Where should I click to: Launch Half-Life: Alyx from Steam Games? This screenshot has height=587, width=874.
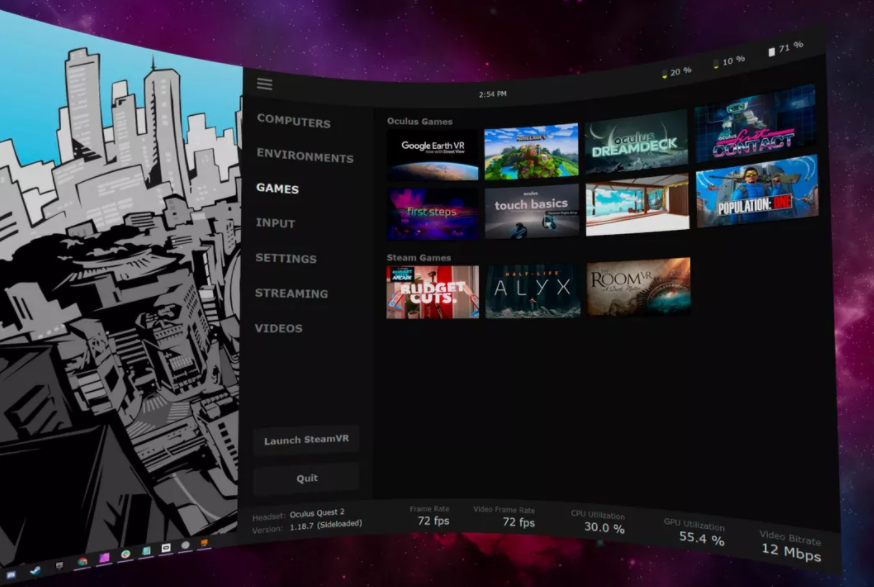(531, 290)
